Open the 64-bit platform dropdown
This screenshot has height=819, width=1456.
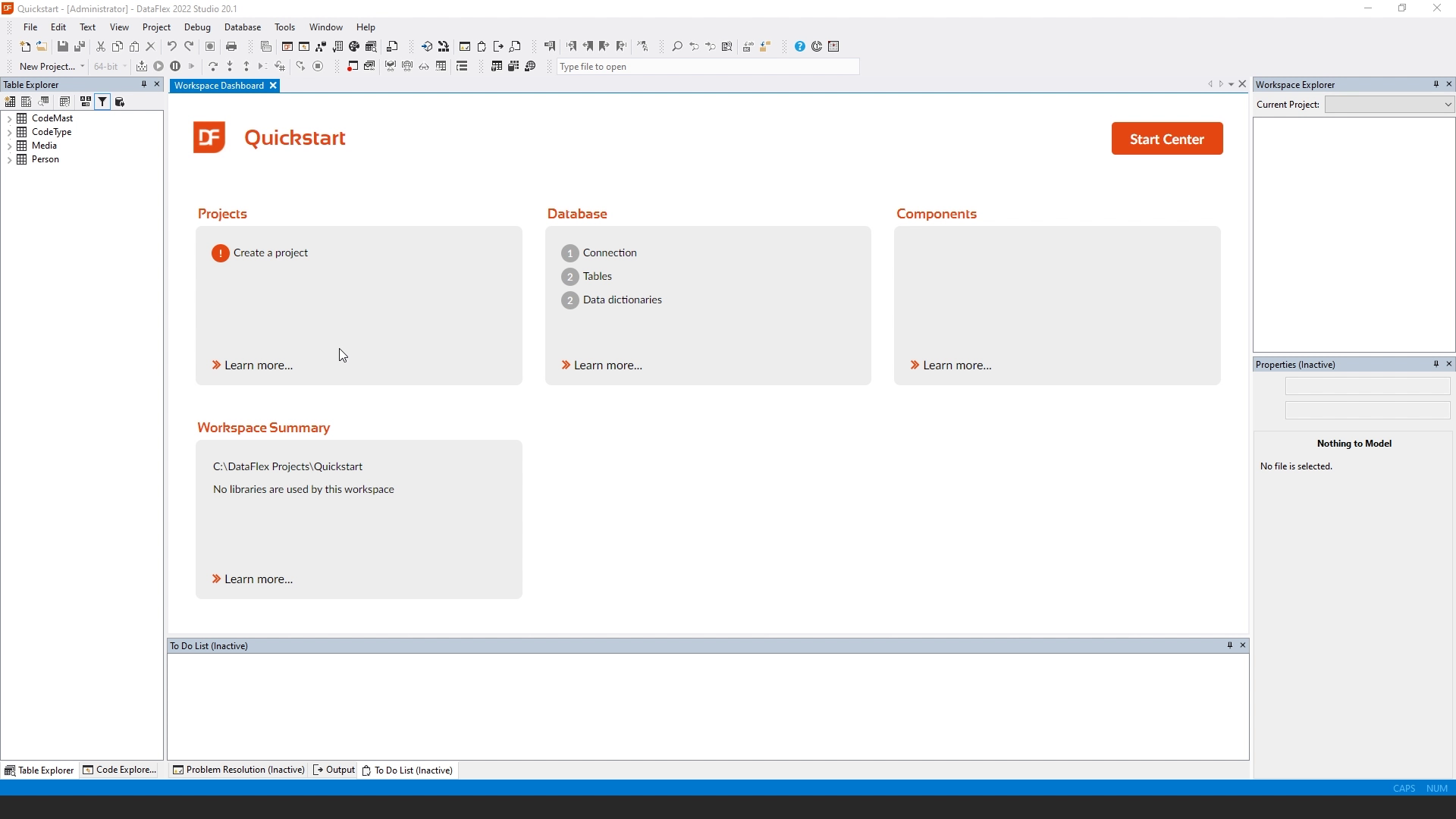coord(124,66)
